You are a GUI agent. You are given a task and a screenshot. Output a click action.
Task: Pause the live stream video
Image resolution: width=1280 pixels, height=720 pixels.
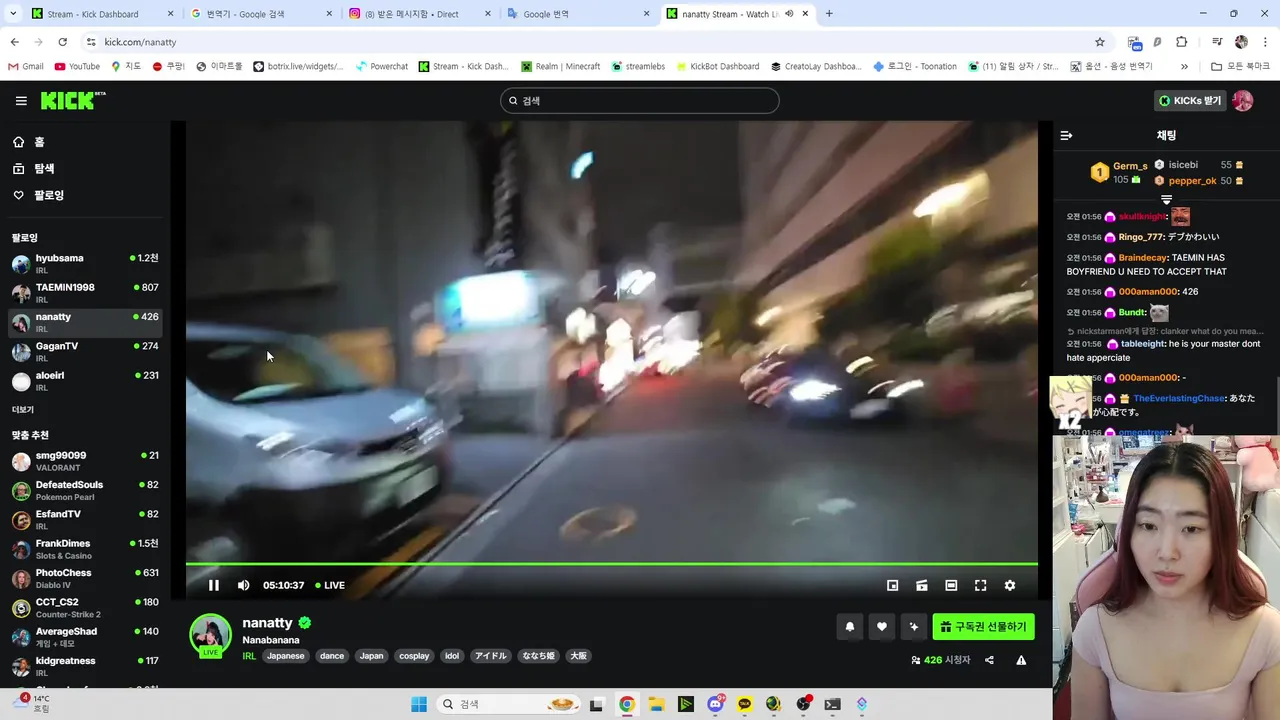coord(213,585)
